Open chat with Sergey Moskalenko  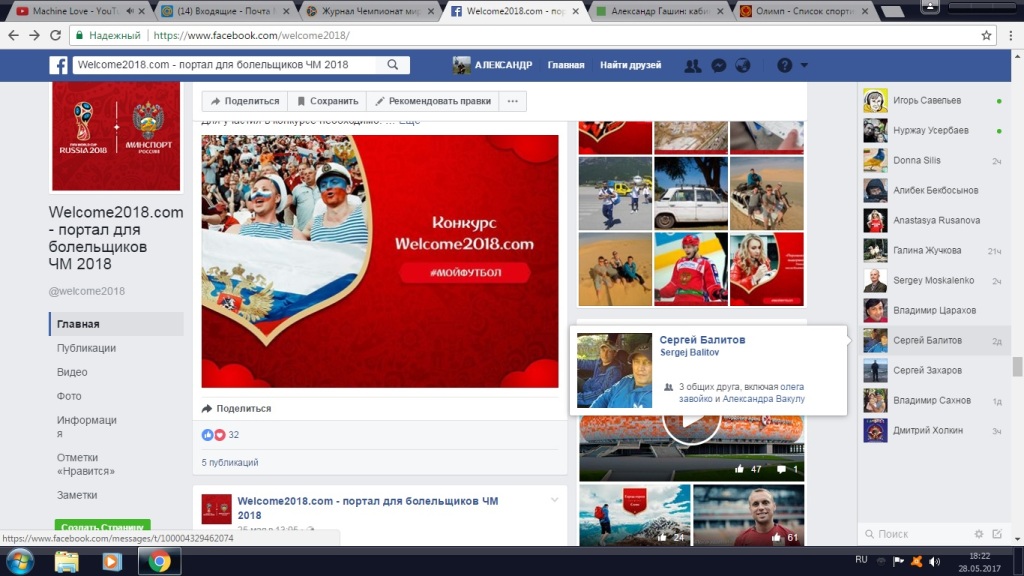click(933, 281)
